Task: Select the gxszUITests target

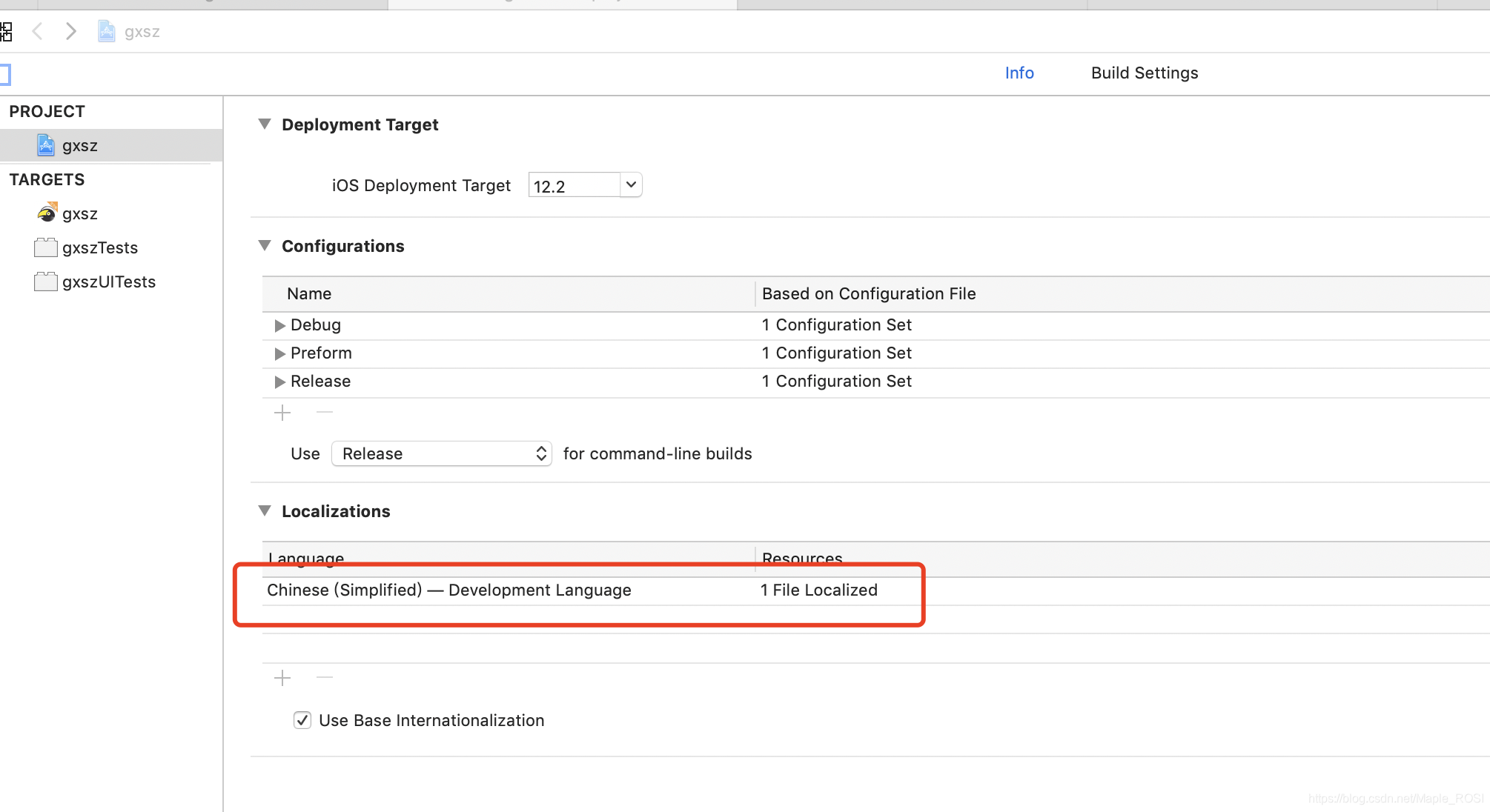Action: pyautogui.click(x=108, y=282)
